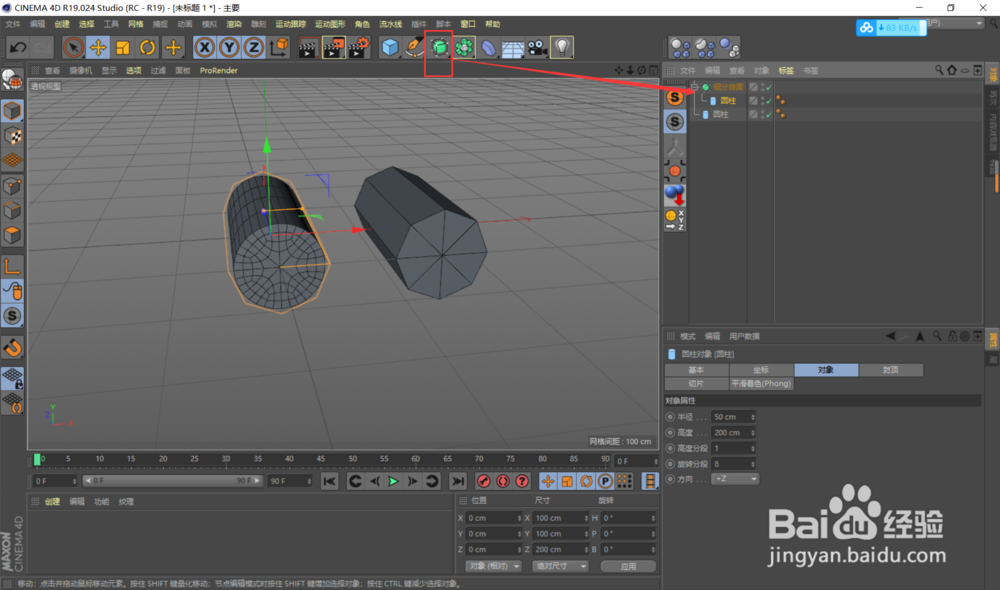Image resolution: width=1000 pixels, height=590 pixels.
Task: Open the 方向 dropdown showing +Z
Action: click(735, 478)
